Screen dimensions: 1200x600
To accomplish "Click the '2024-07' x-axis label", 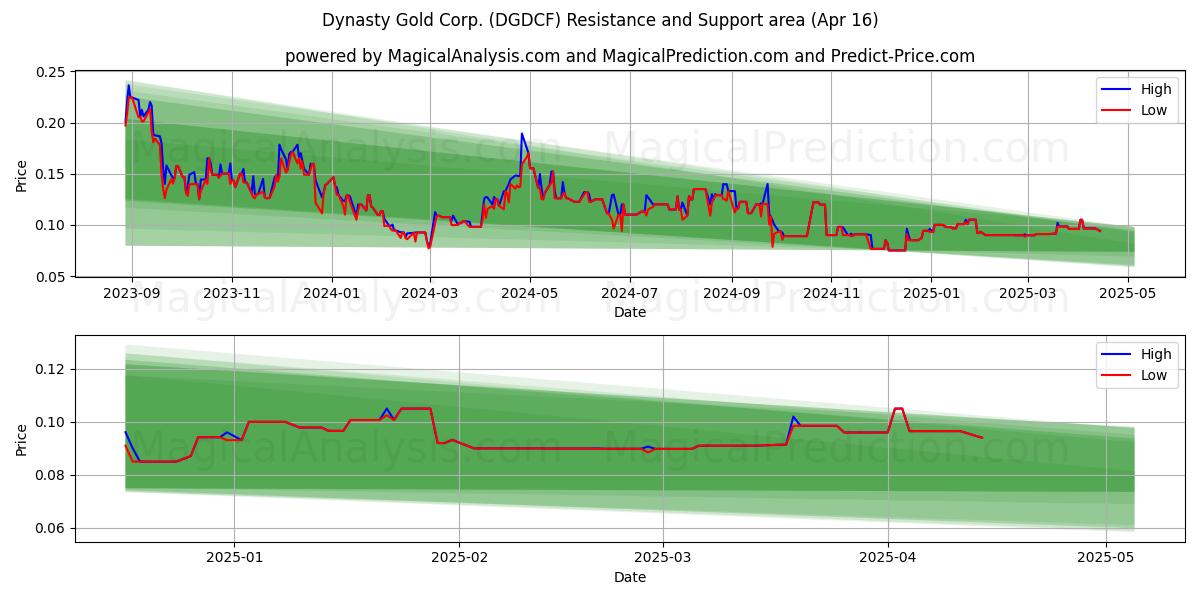I will (x=629, y=294).
